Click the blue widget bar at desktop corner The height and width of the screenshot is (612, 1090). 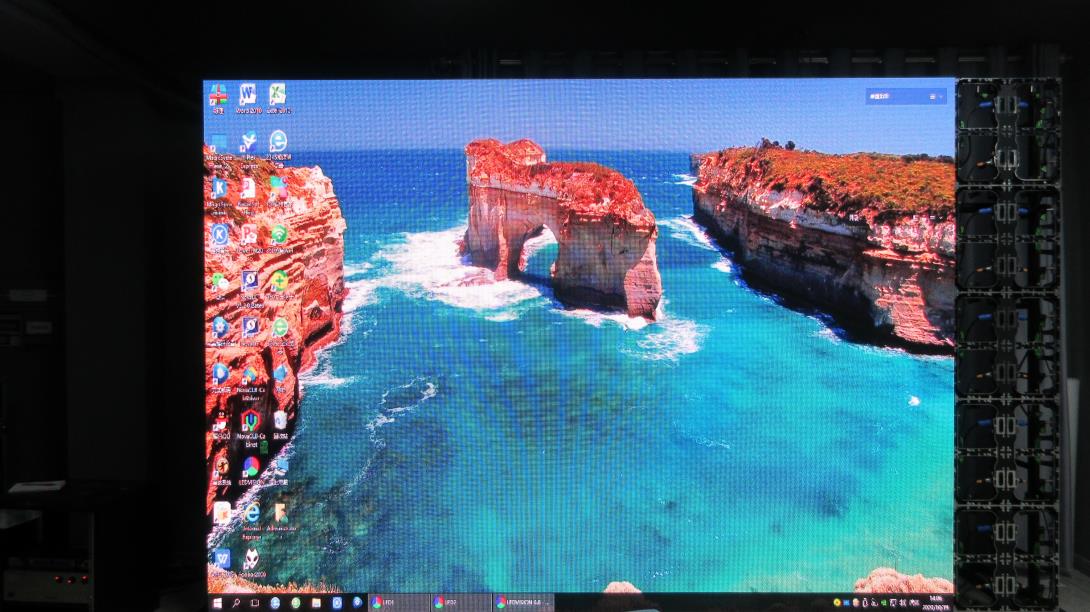click(x=906, y=97)
